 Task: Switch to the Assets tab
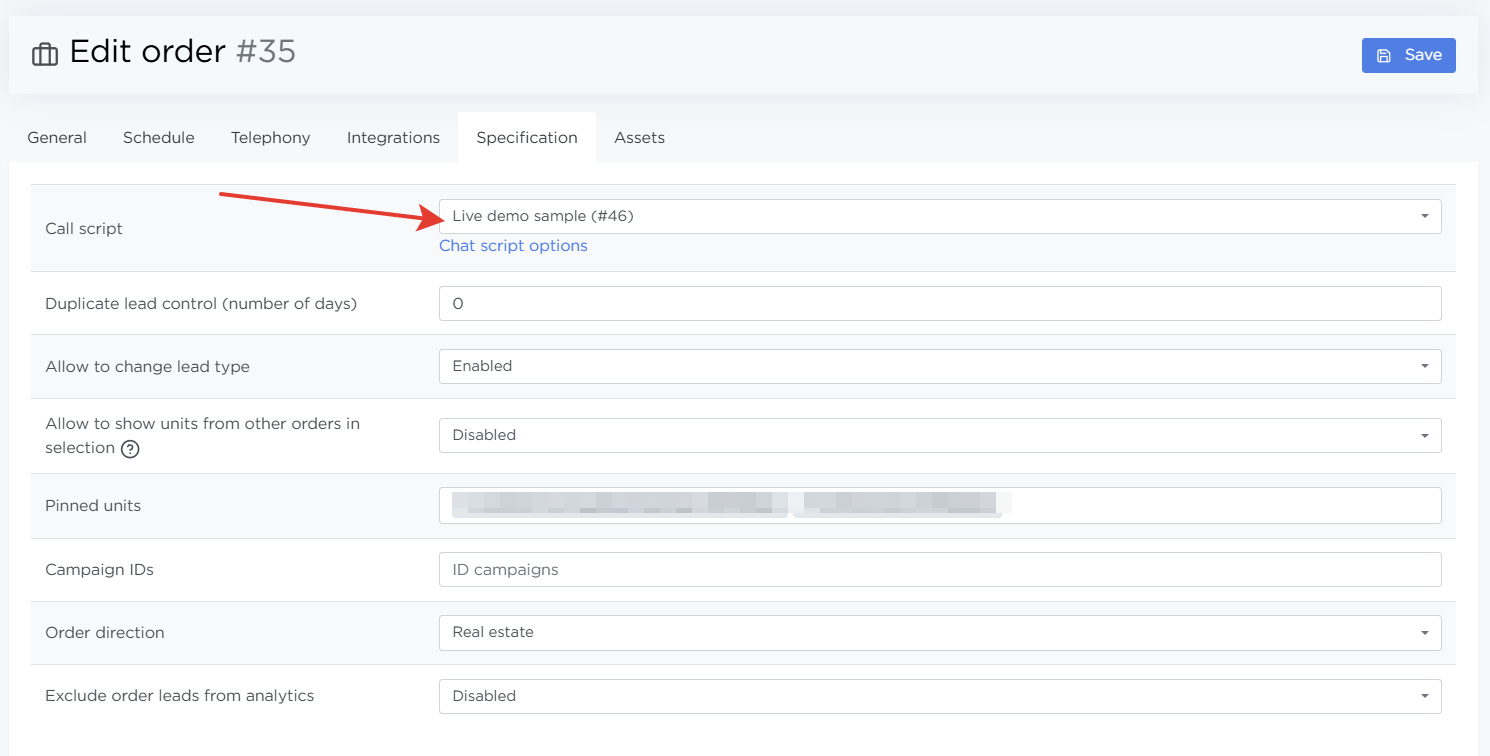(x=639, y=138)
